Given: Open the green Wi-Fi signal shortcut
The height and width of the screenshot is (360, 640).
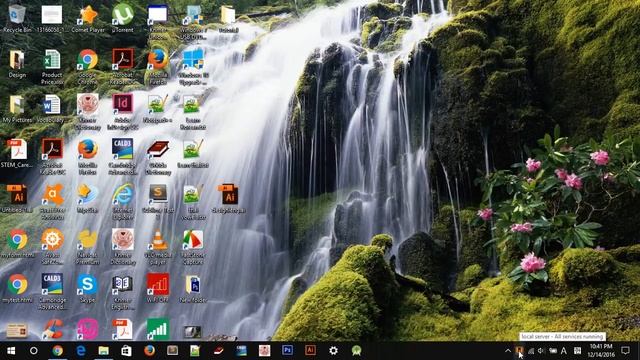Looking at the screenshot, I should [158, 329].
